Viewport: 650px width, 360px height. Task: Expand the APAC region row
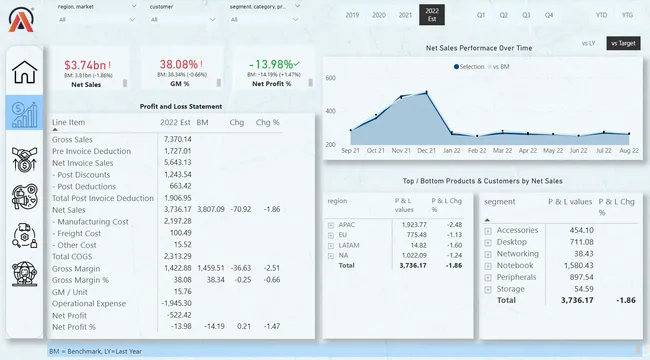[331, 225]
